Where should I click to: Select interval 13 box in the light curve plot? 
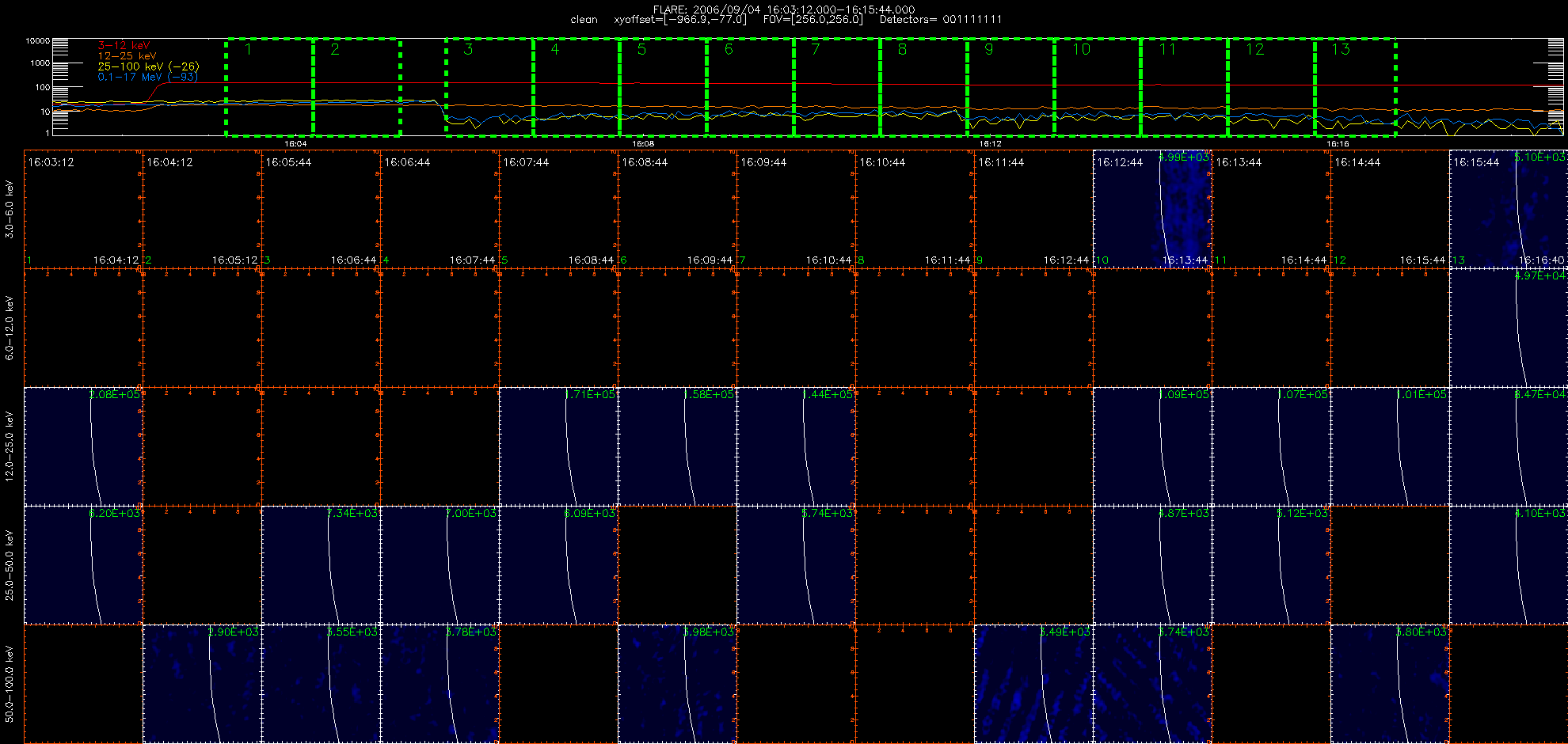coord(1356,86)
